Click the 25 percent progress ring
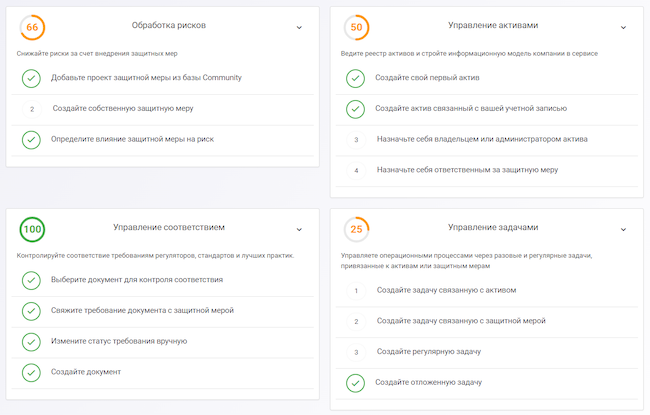The image size is (650, 415). pyautogui.click(x=355, y=229)
